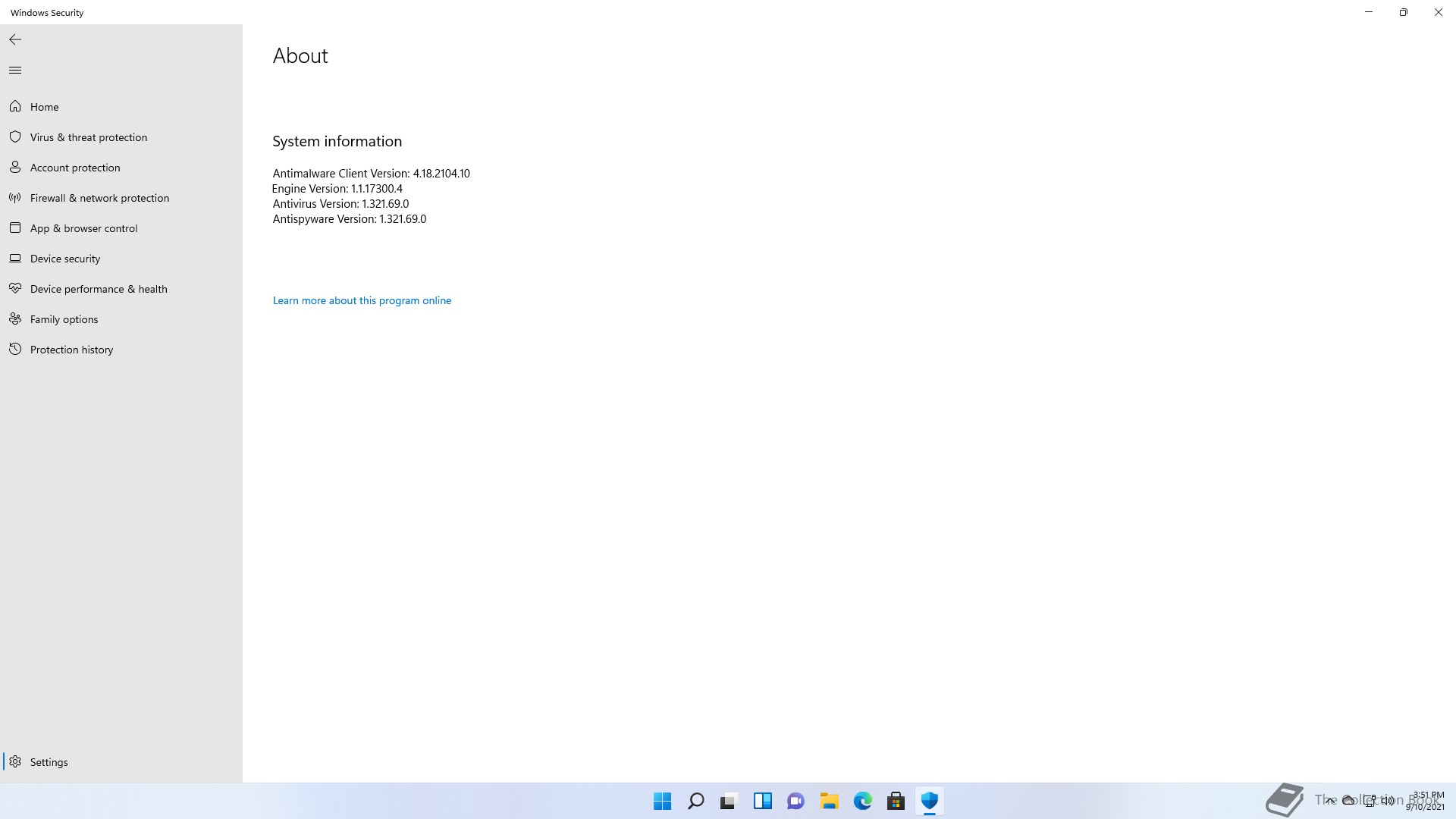
Task: Click the Antispyware Version 1.321.69.0 line
Action: [x=349, y=219]
